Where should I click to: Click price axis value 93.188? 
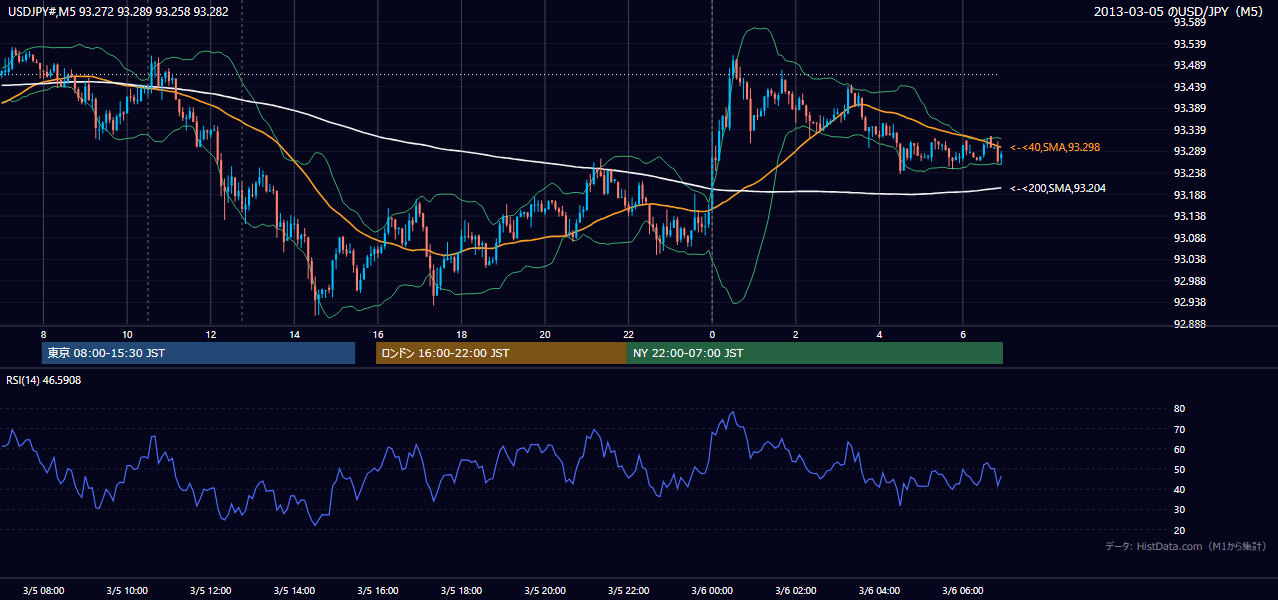click(1188, 195)
